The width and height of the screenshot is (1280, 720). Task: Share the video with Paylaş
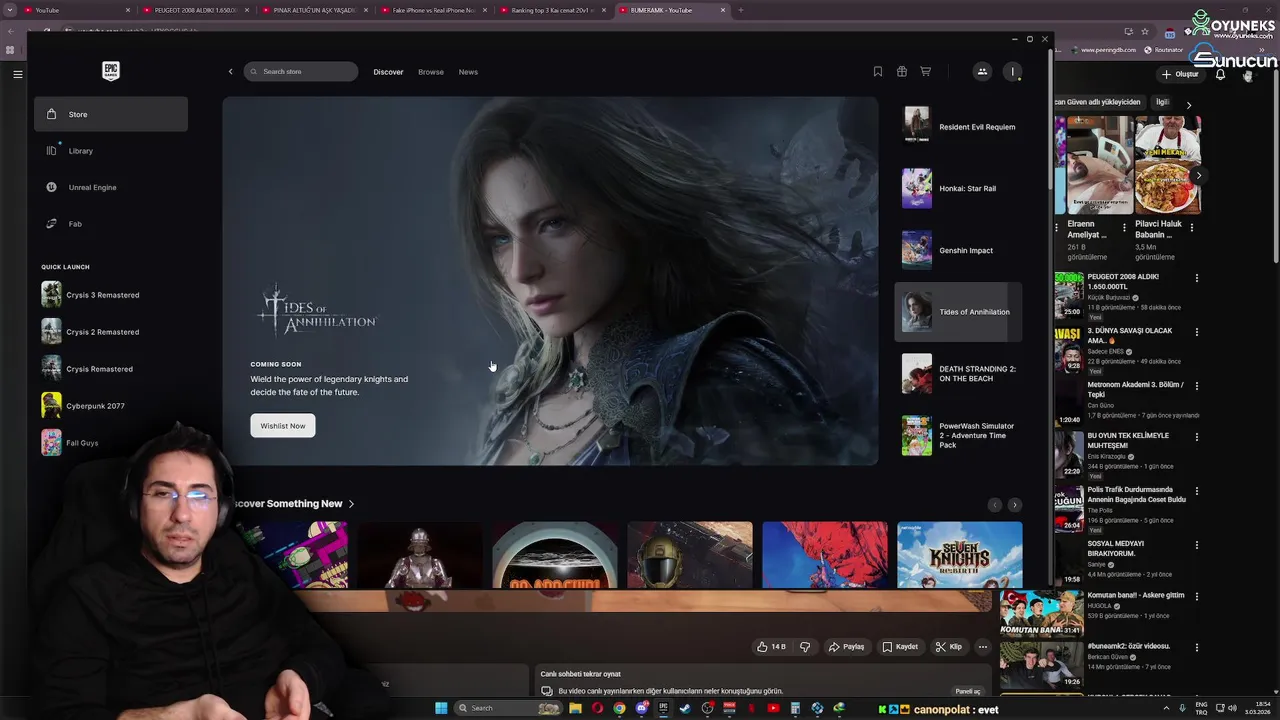coord(846,647)
